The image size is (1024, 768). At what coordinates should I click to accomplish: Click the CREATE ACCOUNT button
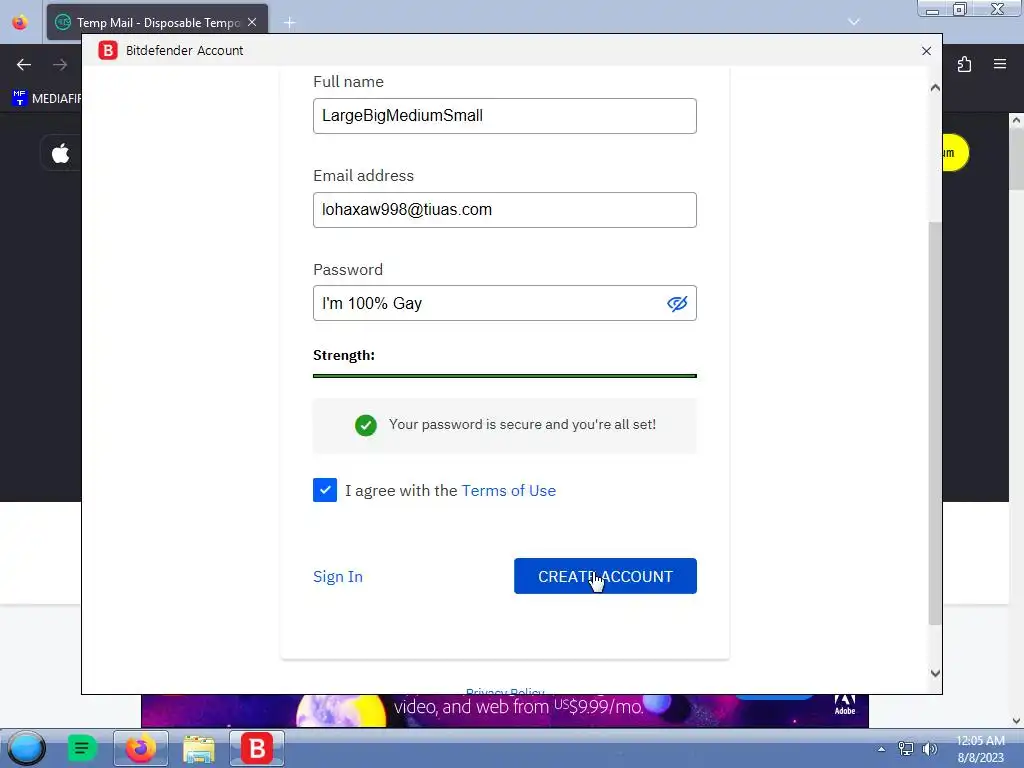[605, 576]
